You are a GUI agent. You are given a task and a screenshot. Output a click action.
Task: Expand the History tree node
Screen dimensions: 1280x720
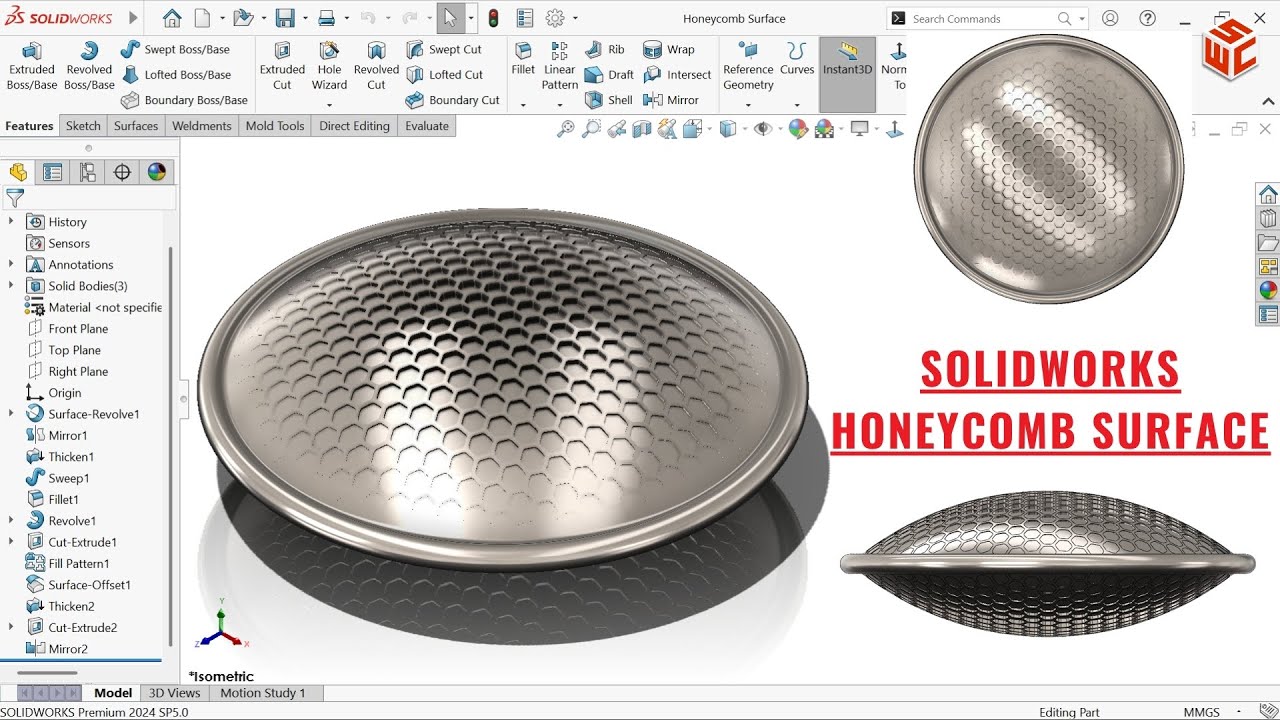[x=11, y=222]
